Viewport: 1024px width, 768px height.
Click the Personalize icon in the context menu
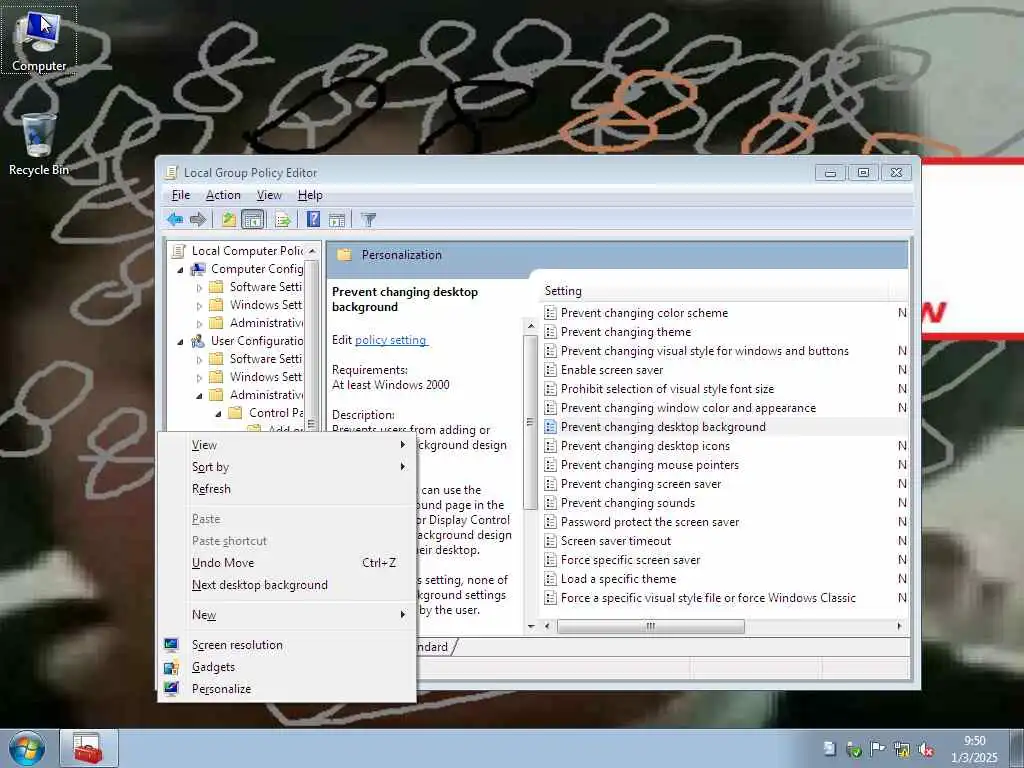(171, 688)
